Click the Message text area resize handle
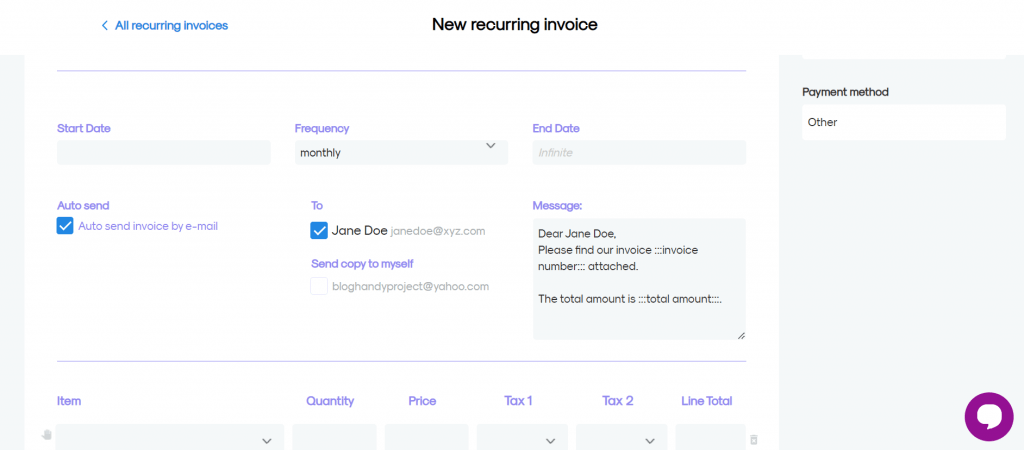Image resolution: width=1024 pixels, height=450 pixels. [x=741, y=335]
